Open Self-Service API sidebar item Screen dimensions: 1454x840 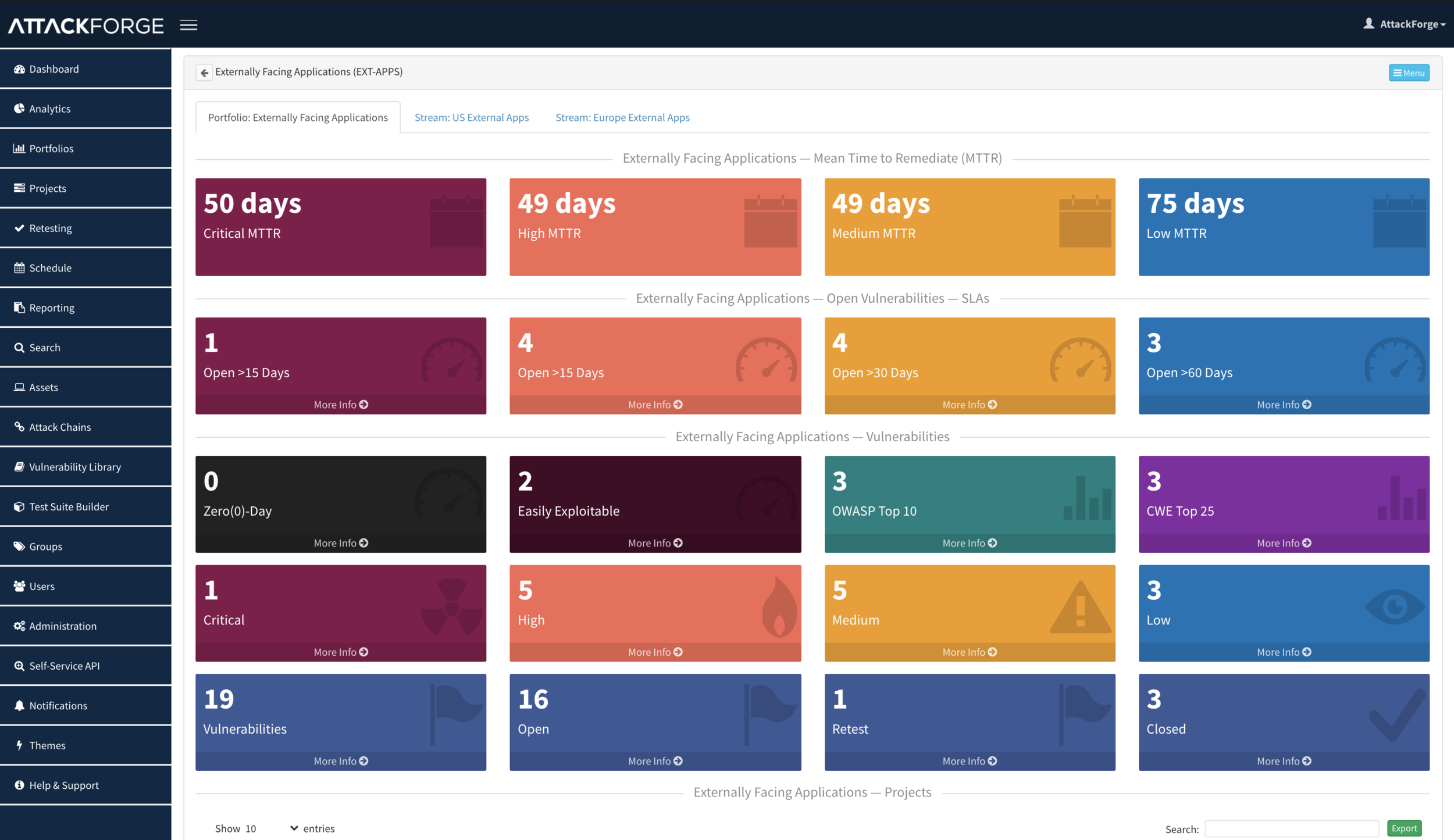point(64,666)
